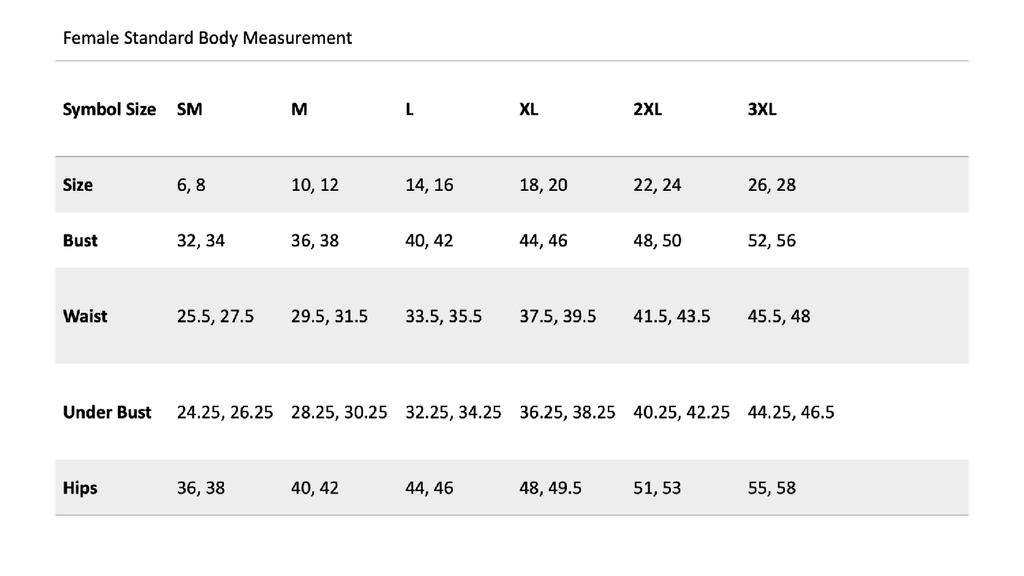This screenshot has width=1024, height=576.
Task: Select the Under Bust row label
Action: pos(107,412)
